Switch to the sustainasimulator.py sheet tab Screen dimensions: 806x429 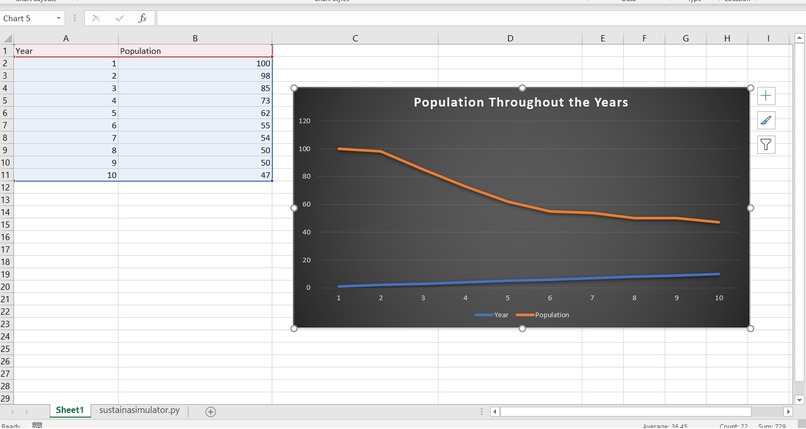click(139, 410)
